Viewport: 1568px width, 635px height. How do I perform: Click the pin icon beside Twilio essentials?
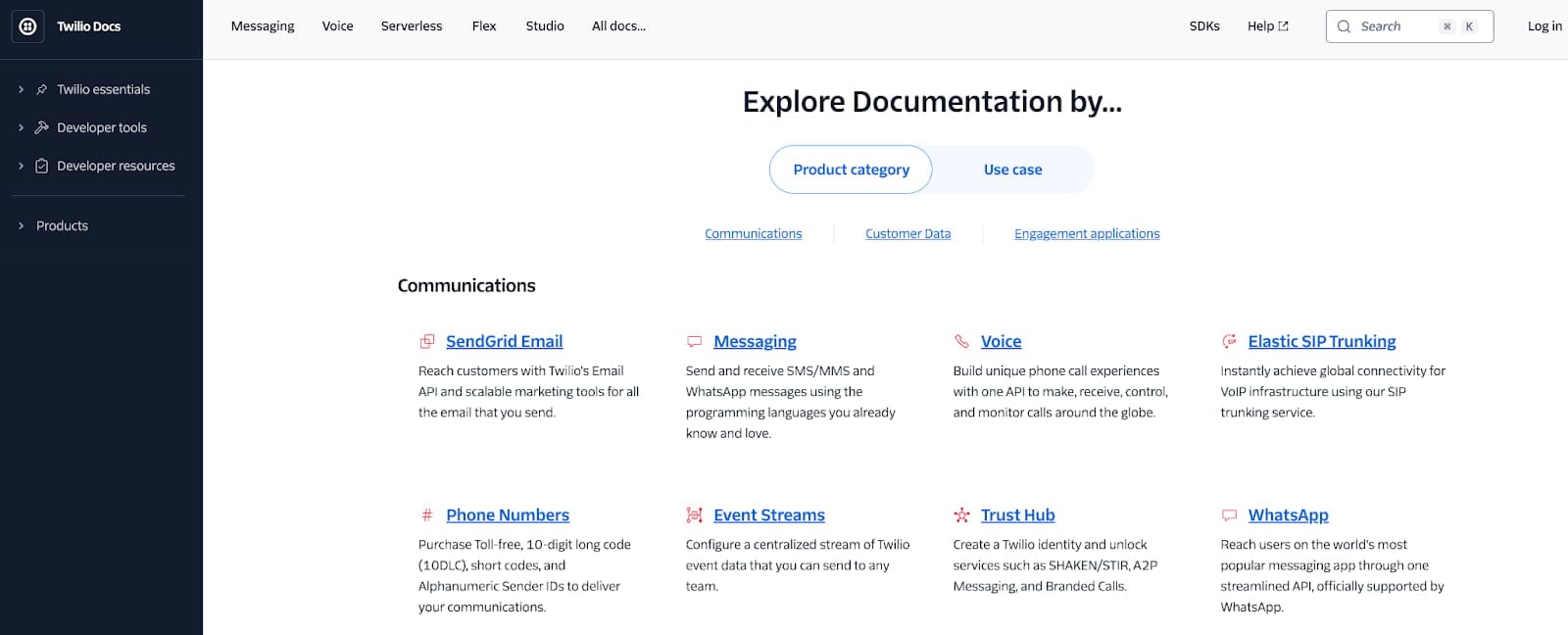tap(41, 89)
